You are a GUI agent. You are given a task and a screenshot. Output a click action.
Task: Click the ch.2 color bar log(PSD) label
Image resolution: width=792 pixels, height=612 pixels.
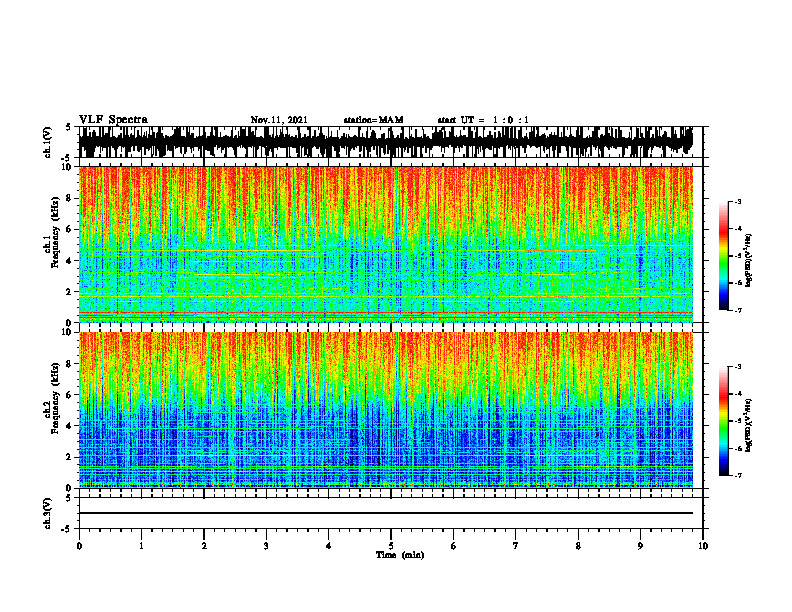coord(748,425)
